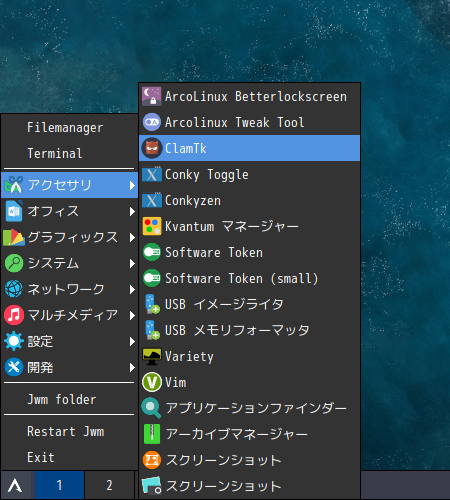450x500 pixels.
Task: Select the ネットワーク category label
Action: coord(66,289)
